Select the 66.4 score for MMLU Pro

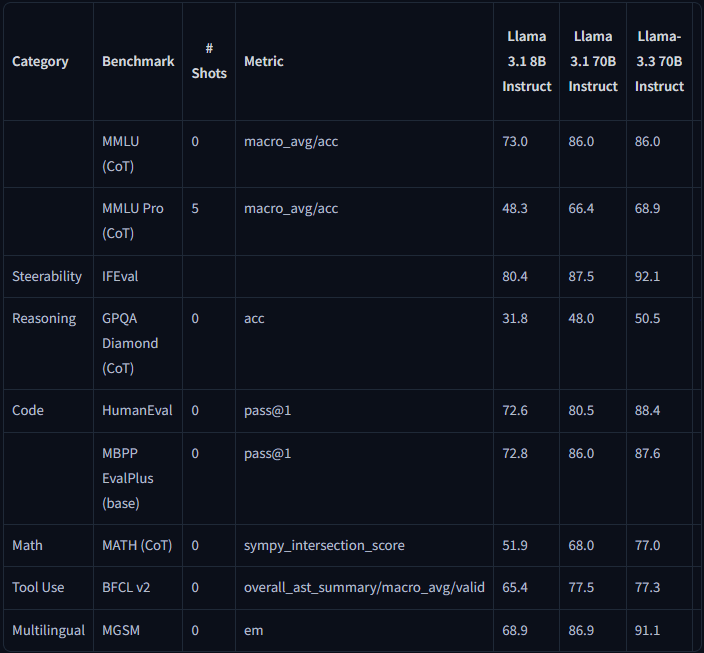581,208
